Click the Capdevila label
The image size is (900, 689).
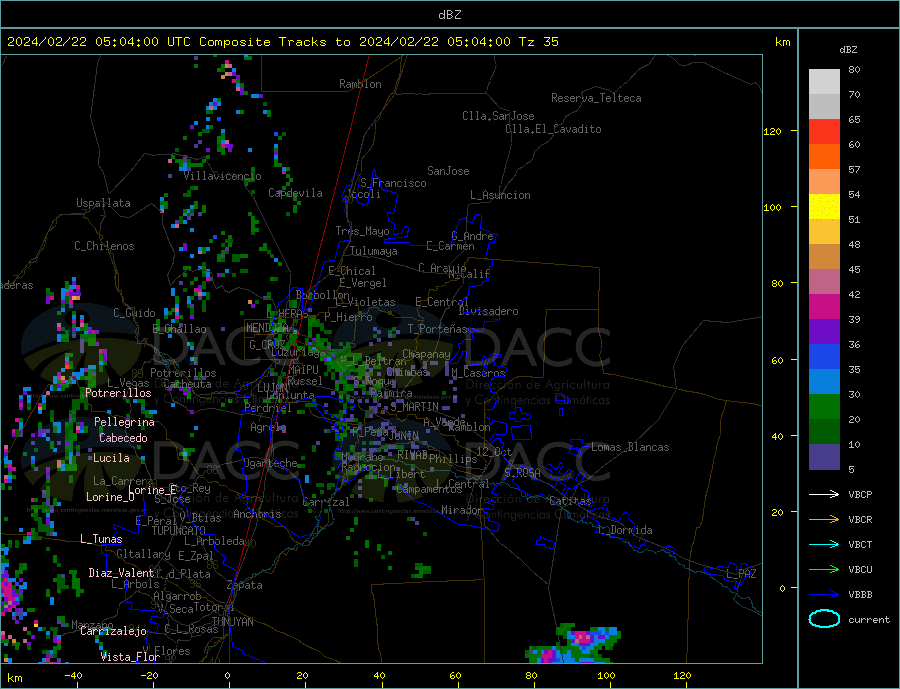click(295, 193)
